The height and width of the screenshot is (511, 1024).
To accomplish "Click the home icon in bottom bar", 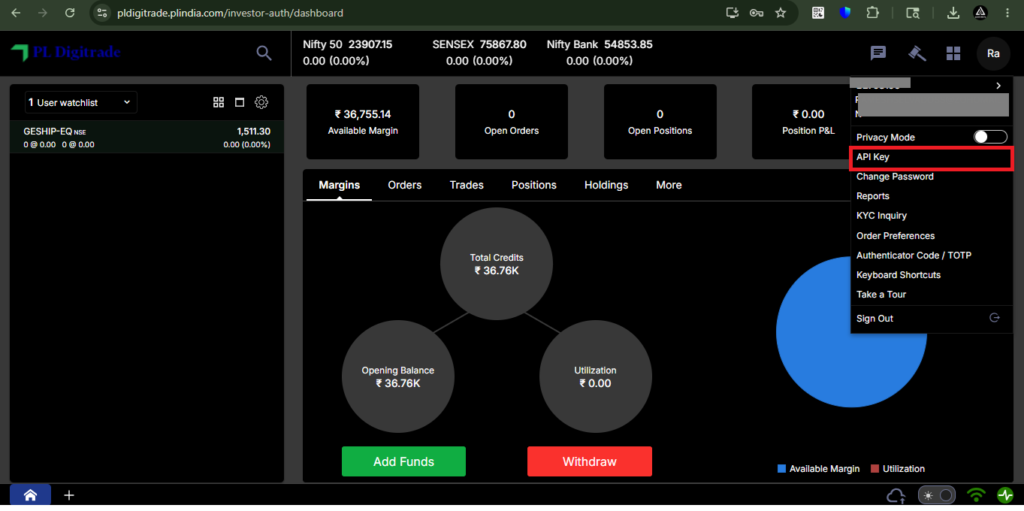I will pyautogui.click(x=30, y=495).
